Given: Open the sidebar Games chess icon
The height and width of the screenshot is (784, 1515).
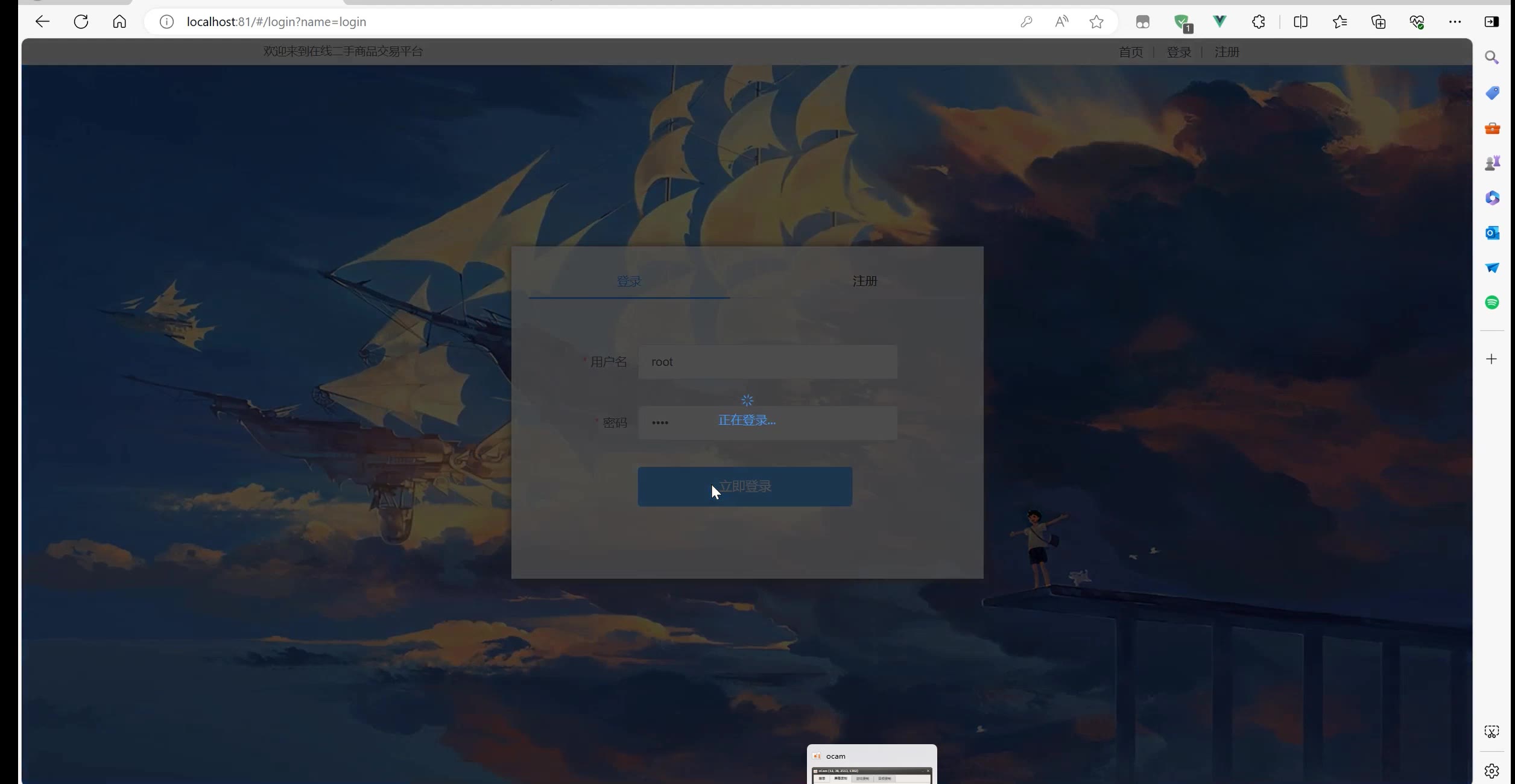Looking at the screenshot, I should tap(1492, 163).
